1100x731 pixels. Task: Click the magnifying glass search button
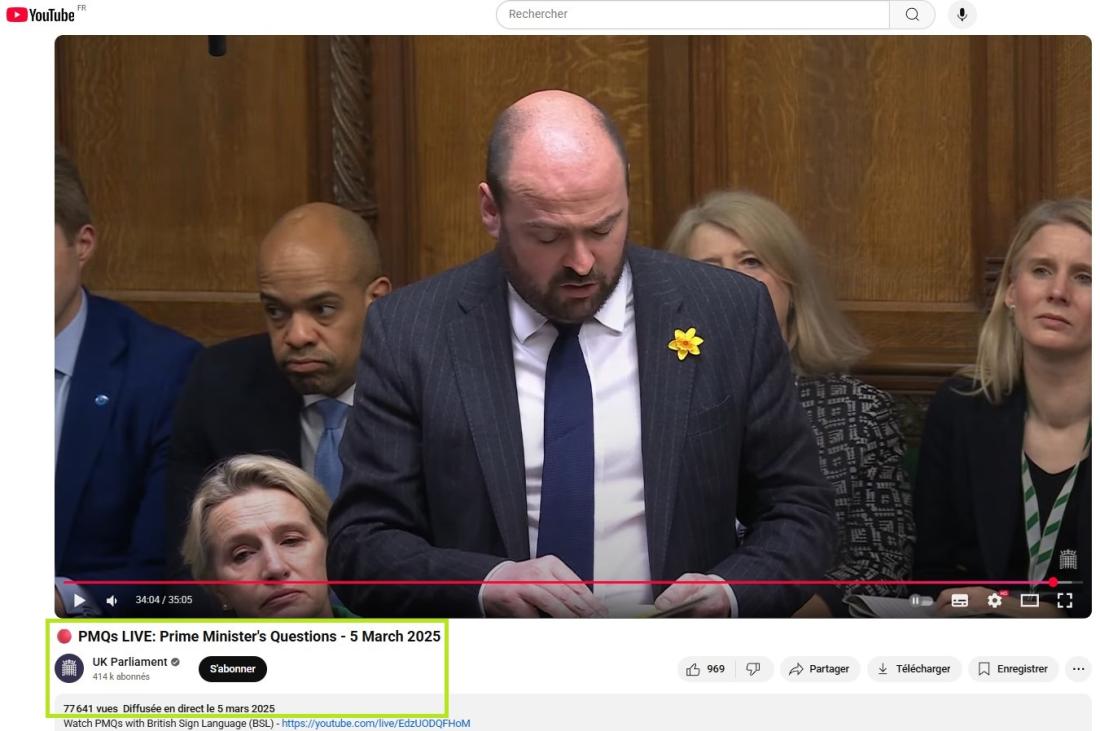pyautogui.click(x=912, y=14)
